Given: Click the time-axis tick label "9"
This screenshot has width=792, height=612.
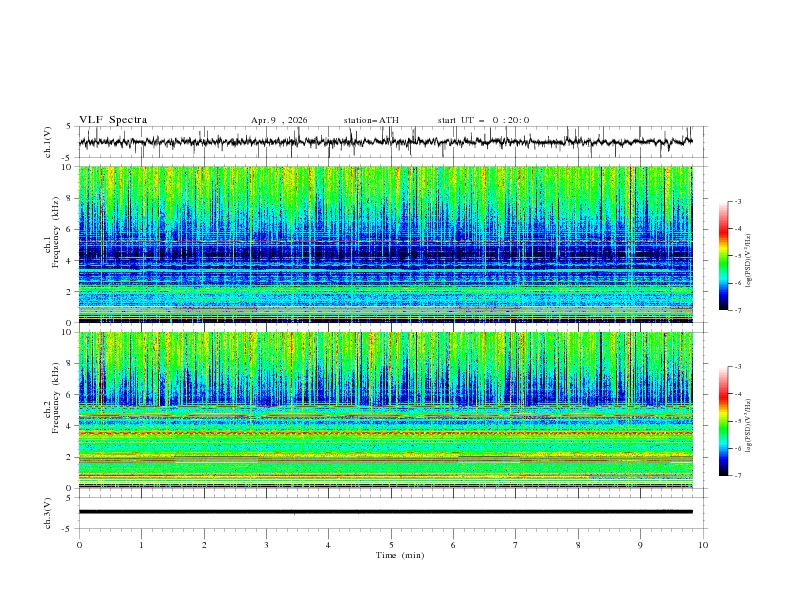Looking at the screenshot, I should (x=640, y=545).
